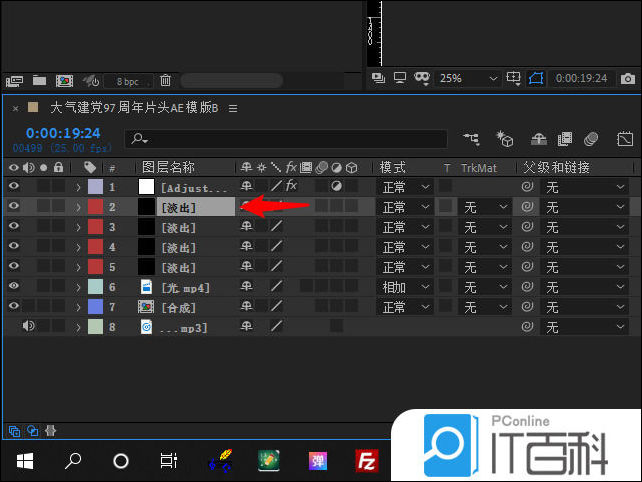
Task: Hide layer 4 淡出 with eye icon
Action: 14,246
